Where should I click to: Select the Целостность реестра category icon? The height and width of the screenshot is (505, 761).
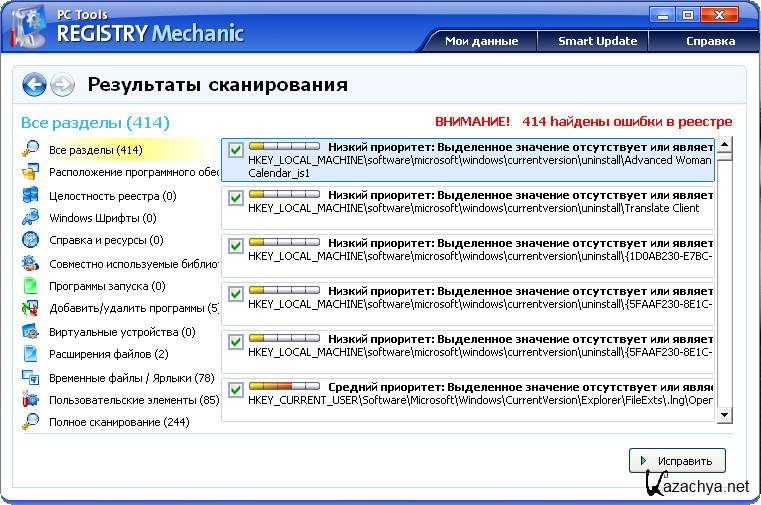[x=31, y=195]
